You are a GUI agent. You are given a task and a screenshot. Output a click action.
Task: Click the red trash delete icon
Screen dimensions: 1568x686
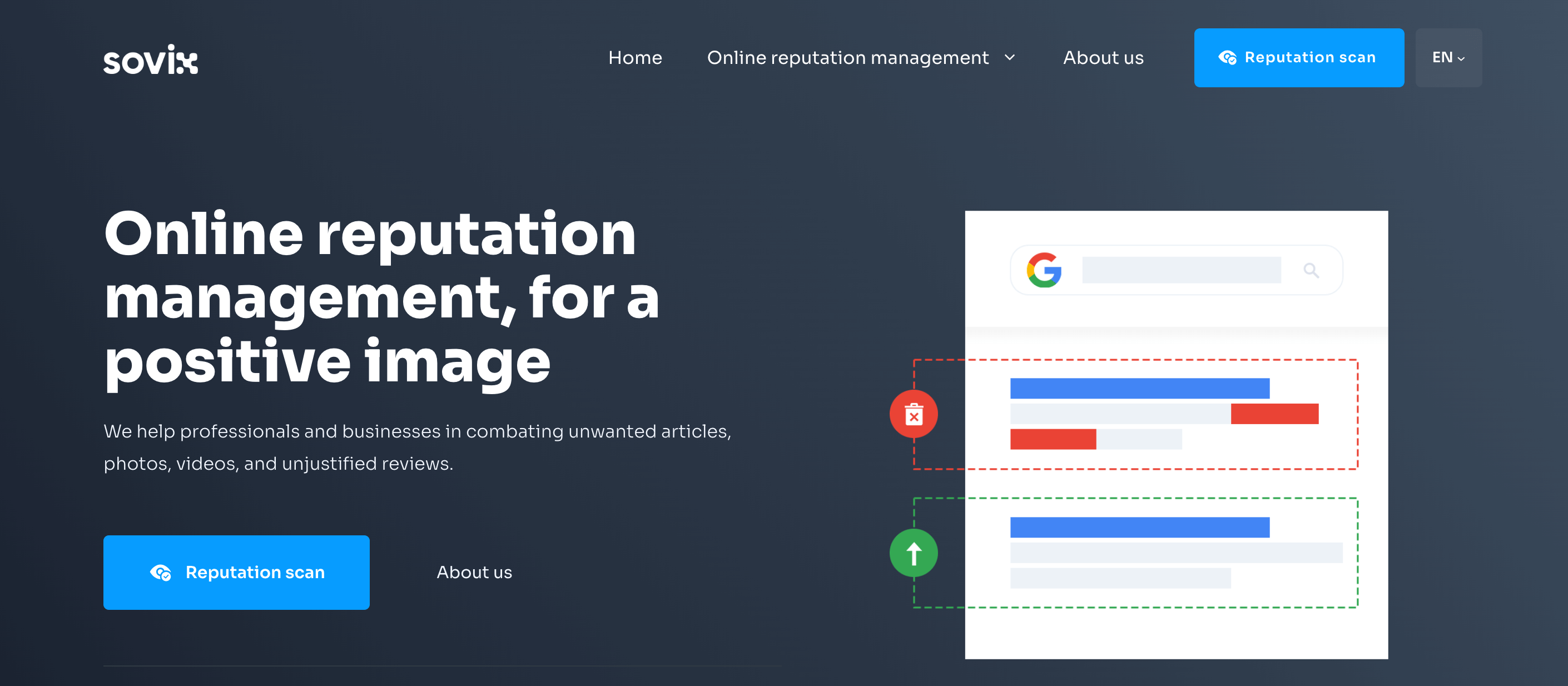coord(913,415)
